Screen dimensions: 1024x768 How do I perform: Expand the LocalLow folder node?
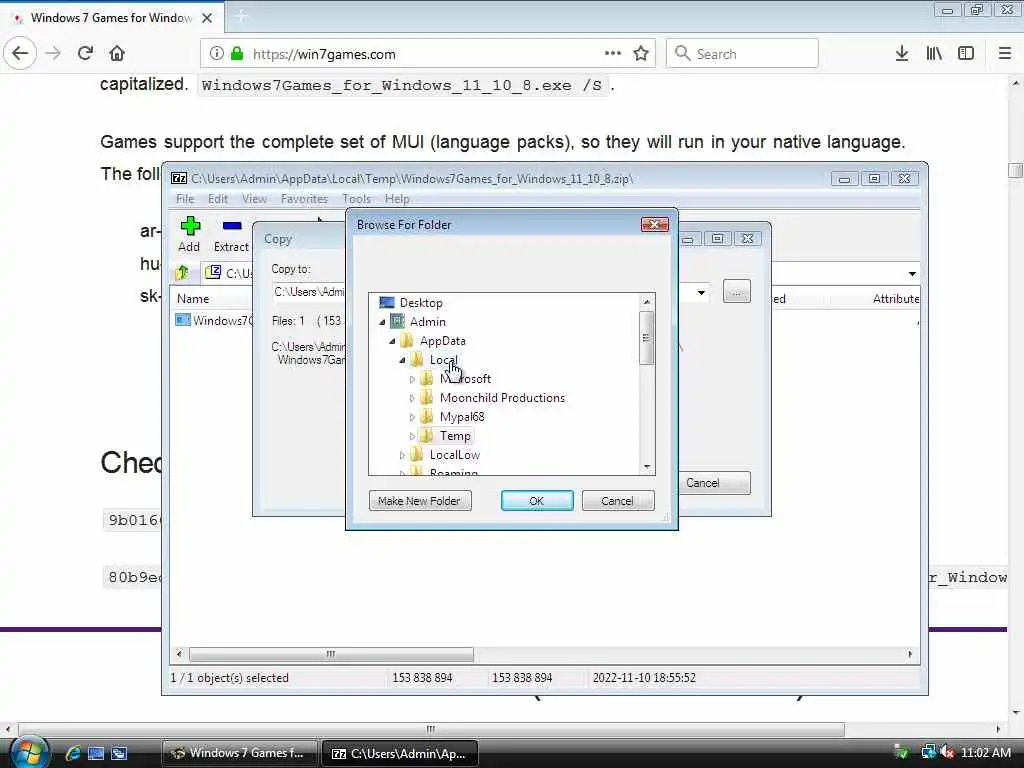[x=402, y=455]
